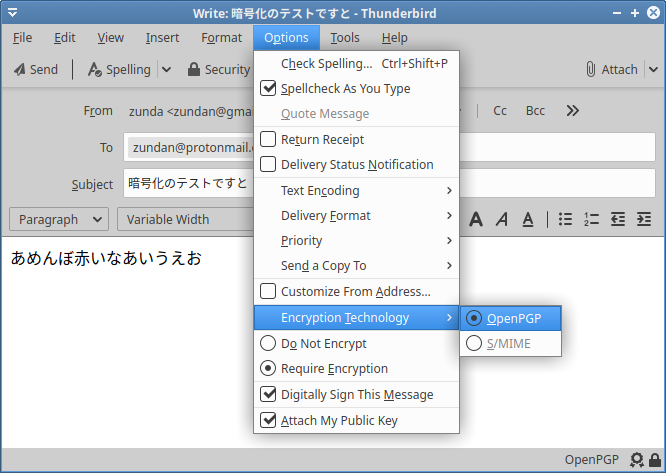The image size is (666, 473).
Task: Open the Spelling dropdown arrow
Action: tap(166, 69)
